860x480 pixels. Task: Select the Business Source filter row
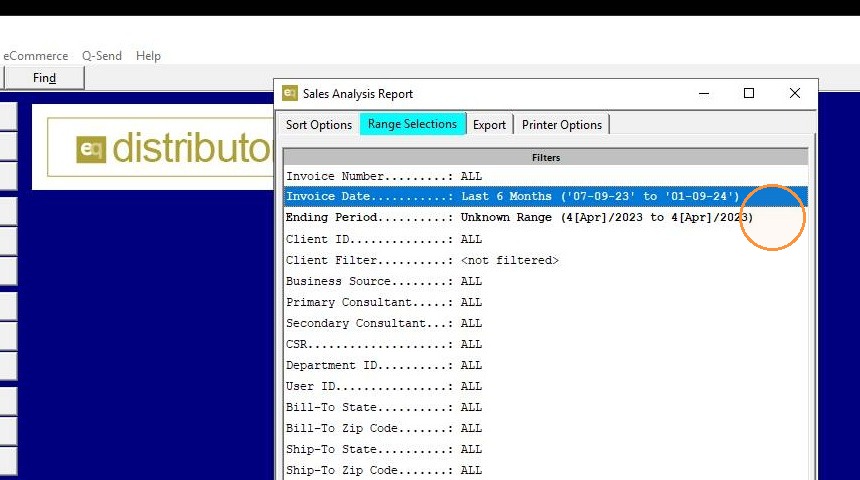546,281
